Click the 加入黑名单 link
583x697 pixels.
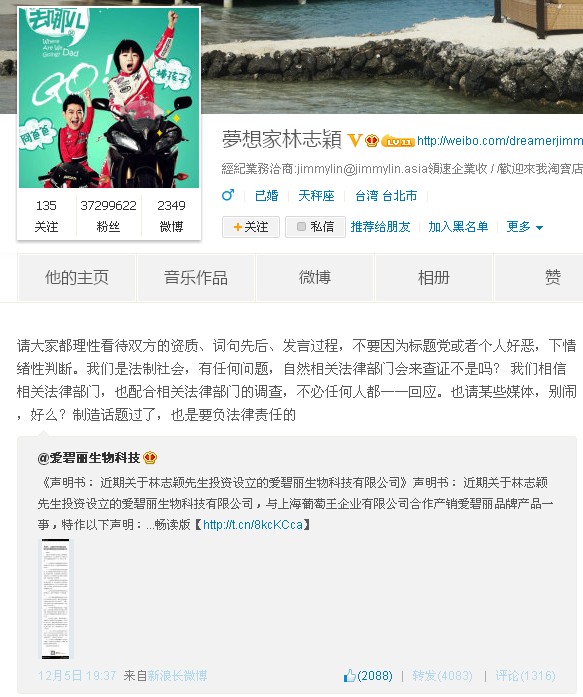458,227
